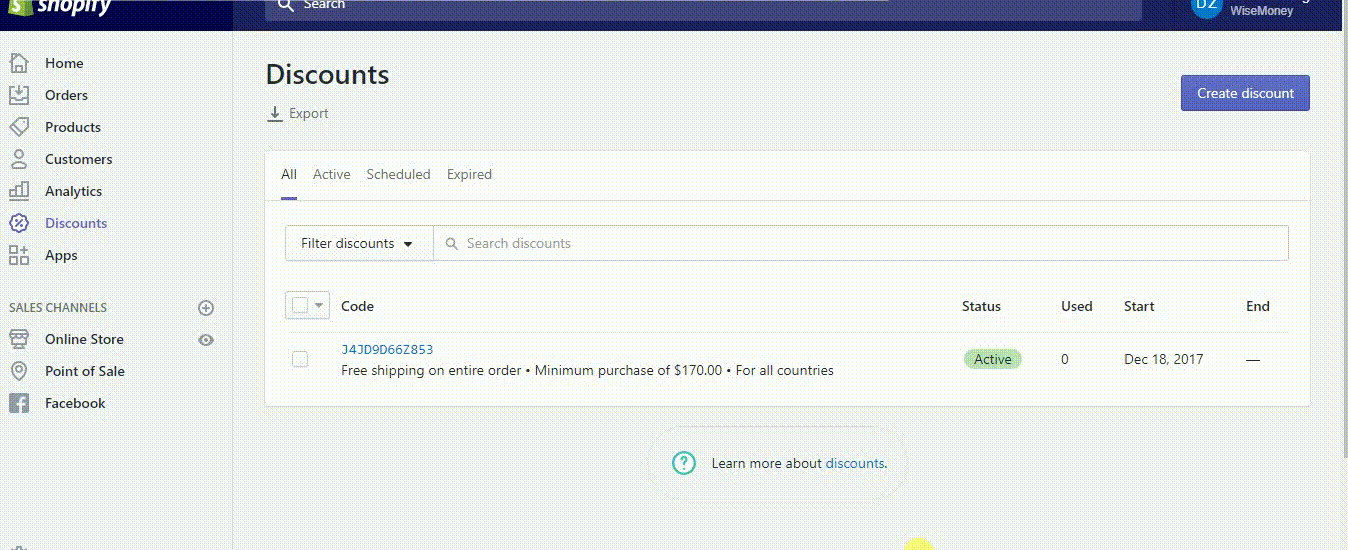Open the Analytics bar chart icon
Image resolution: width=1348 pixels, height=550 pixels.
[x=18, y=191]
